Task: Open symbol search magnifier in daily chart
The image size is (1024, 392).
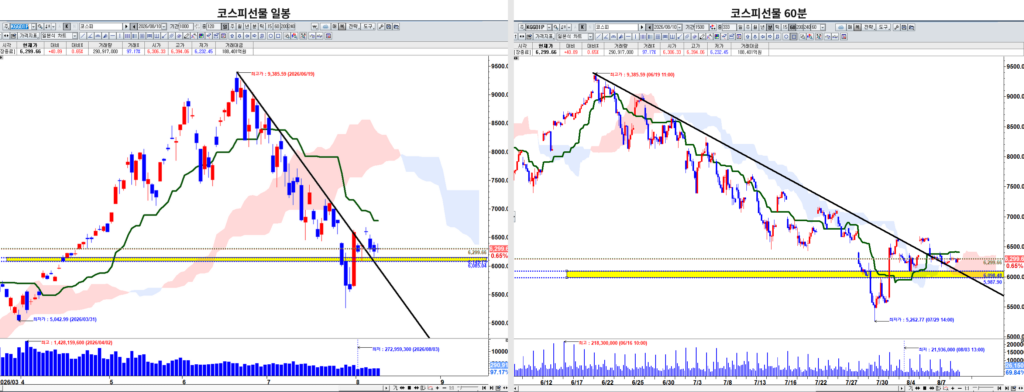Action: (x=40, y=26)
